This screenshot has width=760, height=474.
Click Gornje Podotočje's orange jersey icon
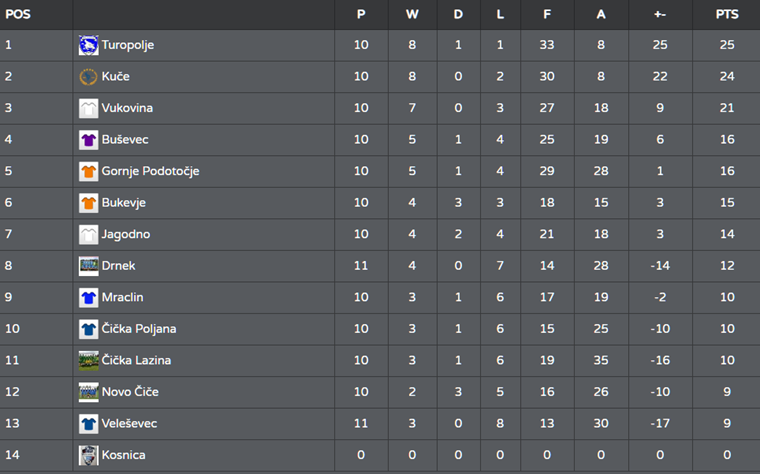coord(88,171)
